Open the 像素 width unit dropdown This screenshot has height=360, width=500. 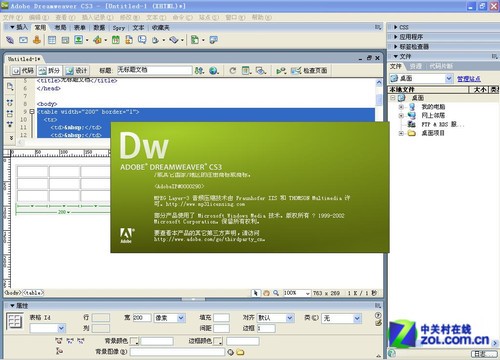[181, 318]
